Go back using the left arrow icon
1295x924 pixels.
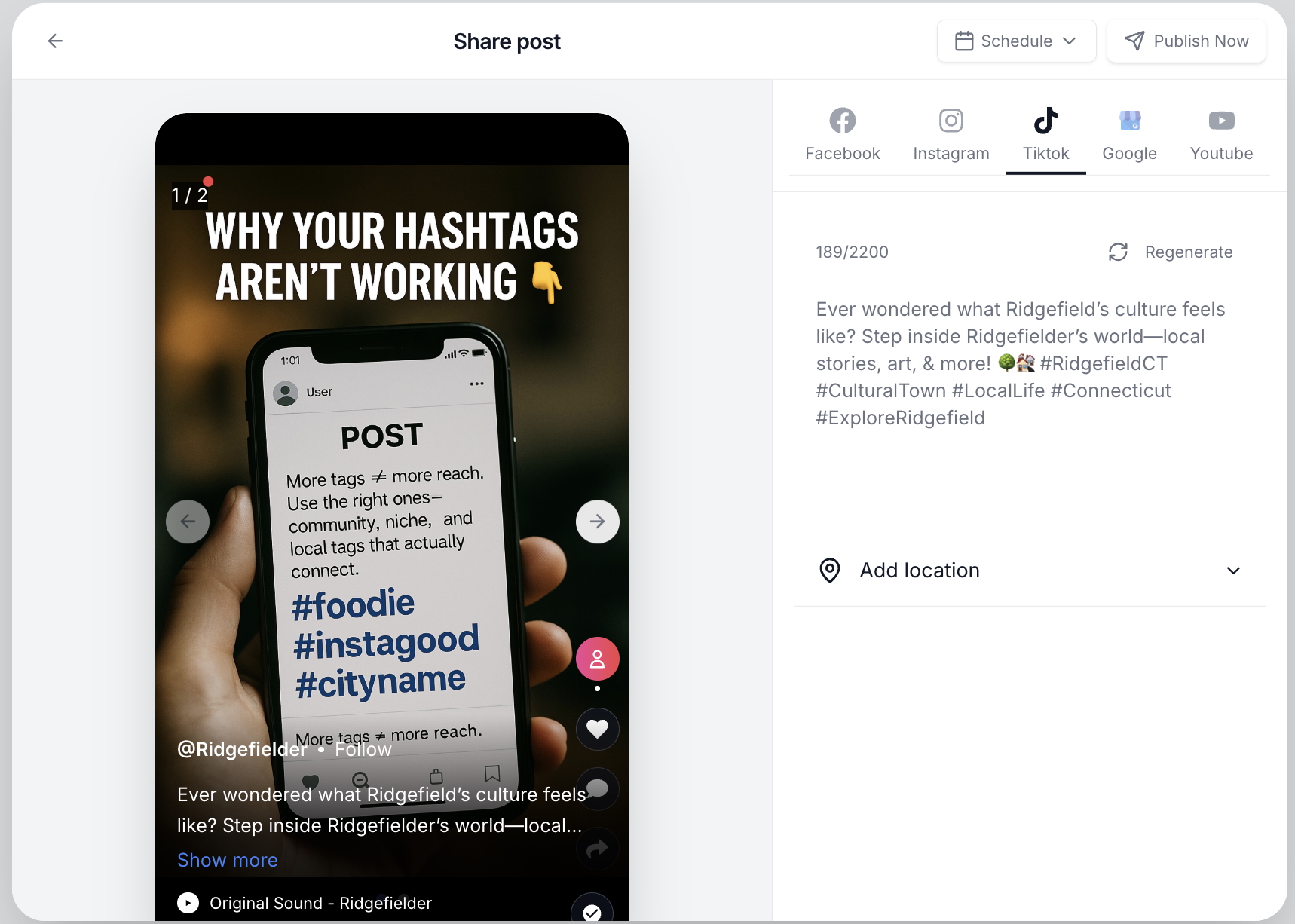pyautogui.click(x=55, y=41)
